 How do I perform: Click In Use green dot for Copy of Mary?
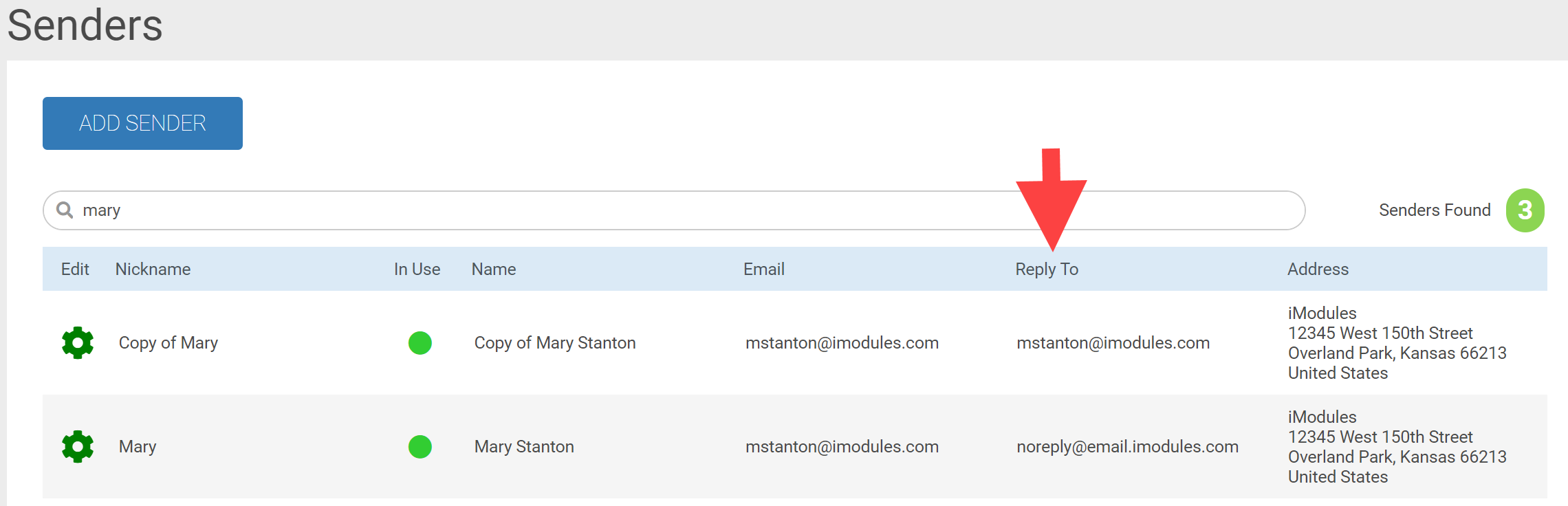pyautogui.click(x=420, y=342)
